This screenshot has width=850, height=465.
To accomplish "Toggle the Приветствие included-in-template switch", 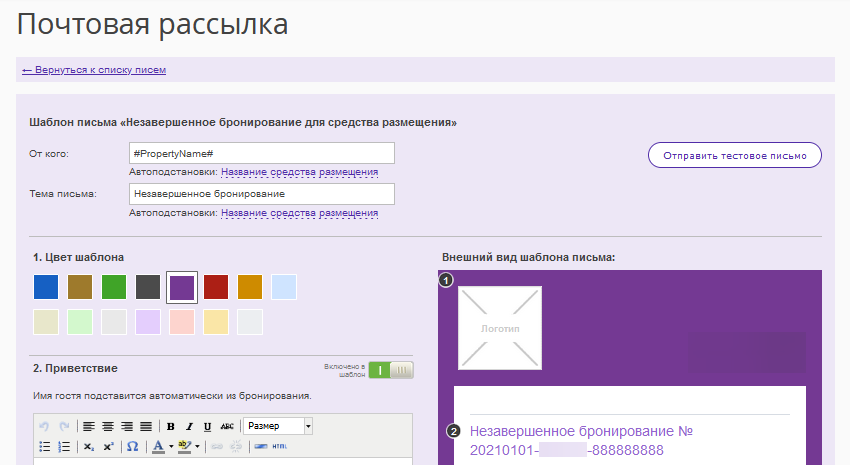I will [x=391, y=370].
